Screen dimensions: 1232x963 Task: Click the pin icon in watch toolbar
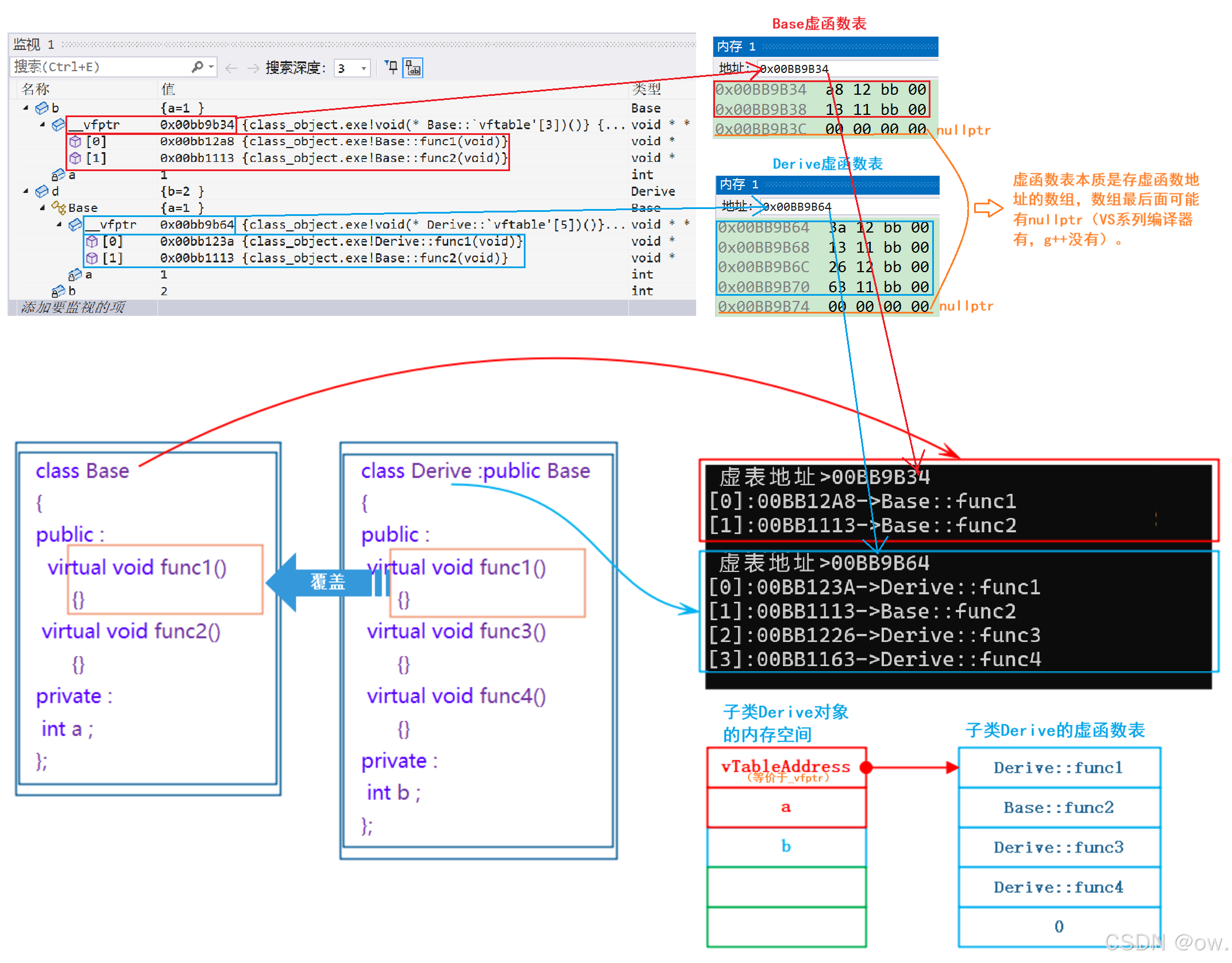coord(391,68)
